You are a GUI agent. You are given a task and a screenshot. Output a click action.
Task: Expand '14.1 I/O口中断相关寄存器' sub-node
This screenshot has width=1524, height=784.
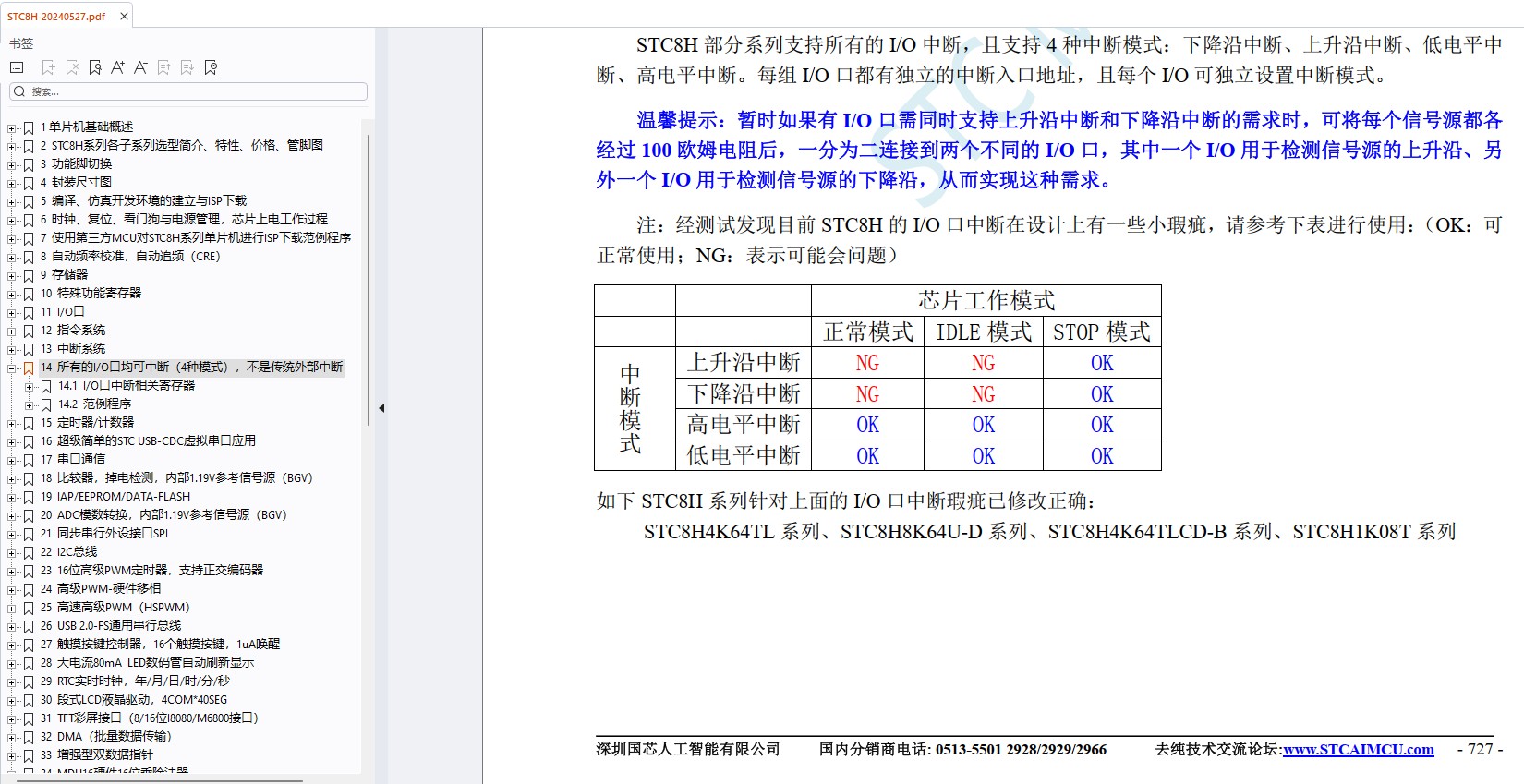point(30,386)
